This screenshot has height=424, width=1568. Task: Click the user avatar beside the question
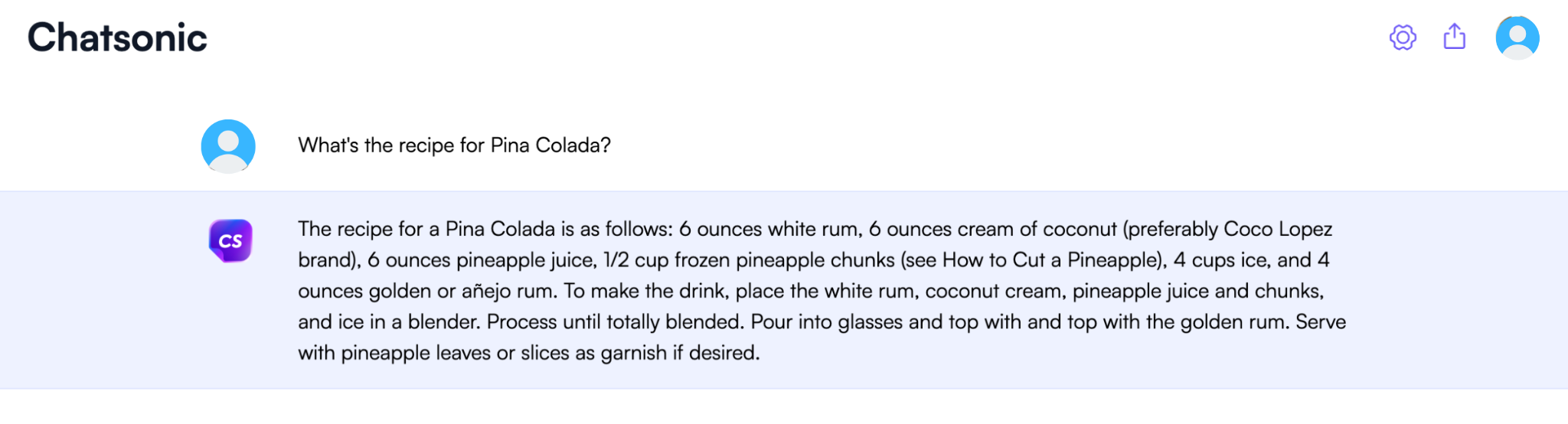(x=228, y=146)
